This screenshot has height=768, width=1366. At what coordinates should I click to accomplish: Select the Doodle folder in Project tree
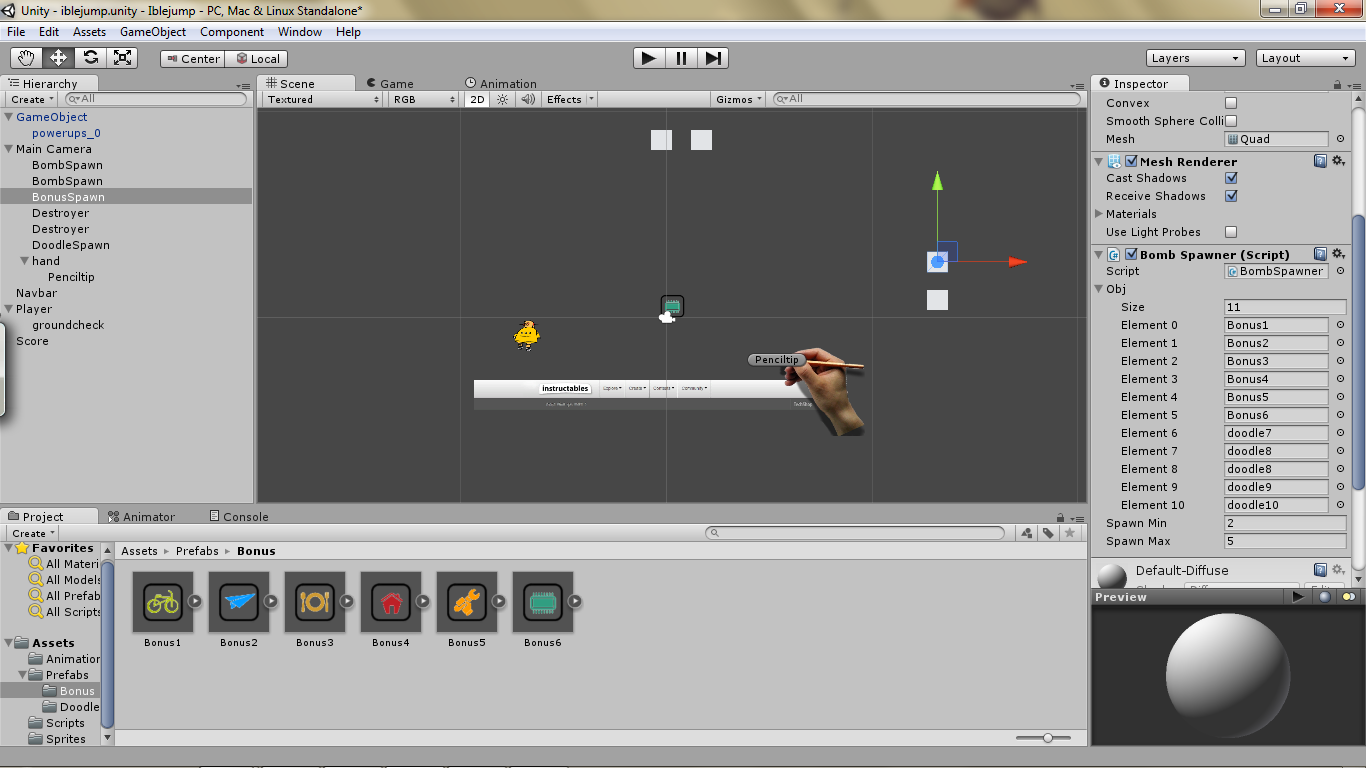[79, 707]
